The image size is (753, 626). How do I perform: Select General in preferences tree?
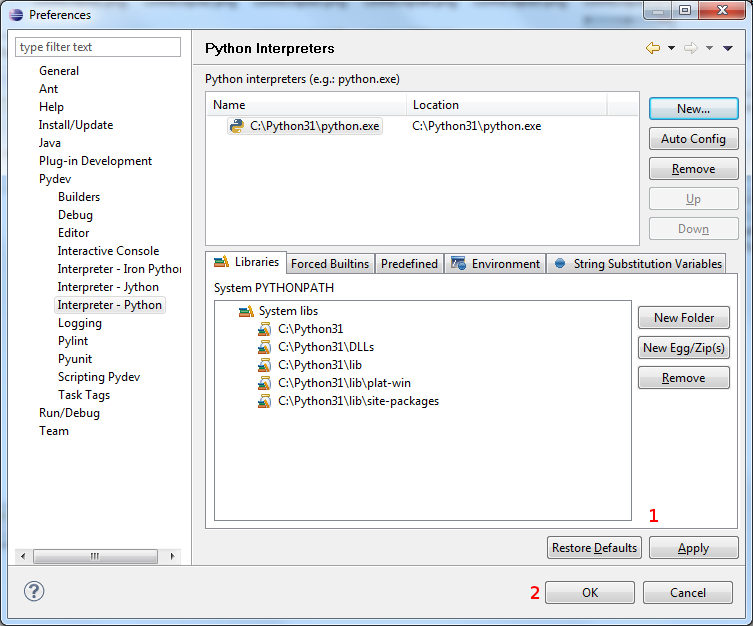(59, 71)
